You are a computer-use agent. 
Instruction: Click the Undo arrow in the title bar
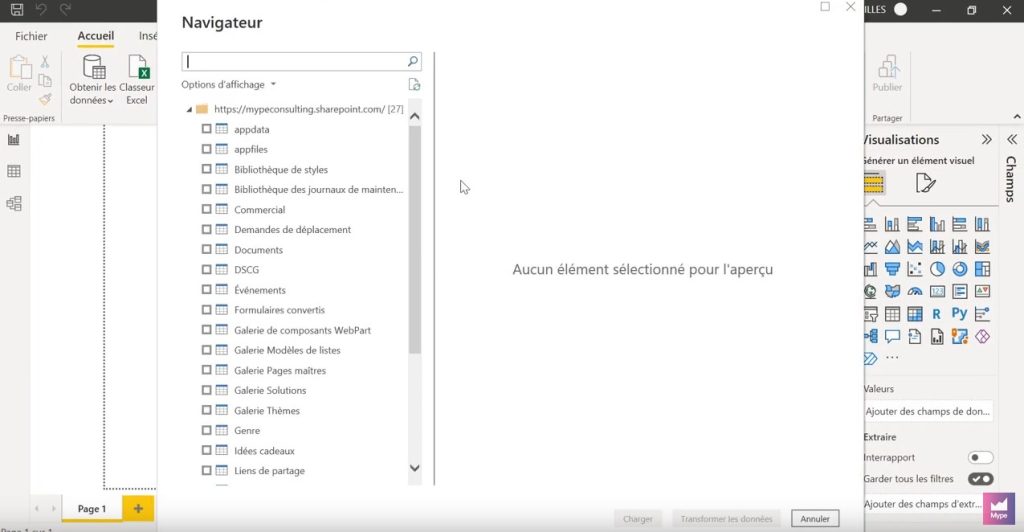[41, 9]
